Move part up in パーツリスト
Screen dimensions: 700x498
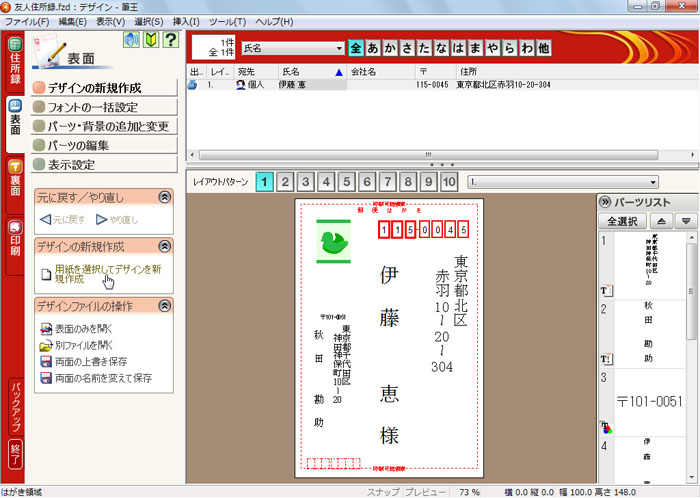tap(662, 220)
